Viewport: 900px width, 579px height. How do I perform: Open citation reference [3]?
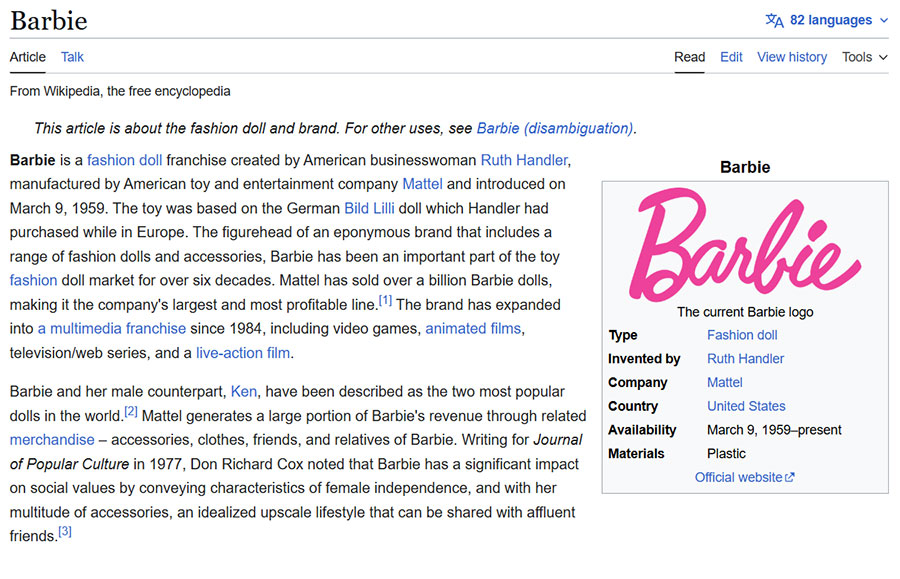(65, 531)
